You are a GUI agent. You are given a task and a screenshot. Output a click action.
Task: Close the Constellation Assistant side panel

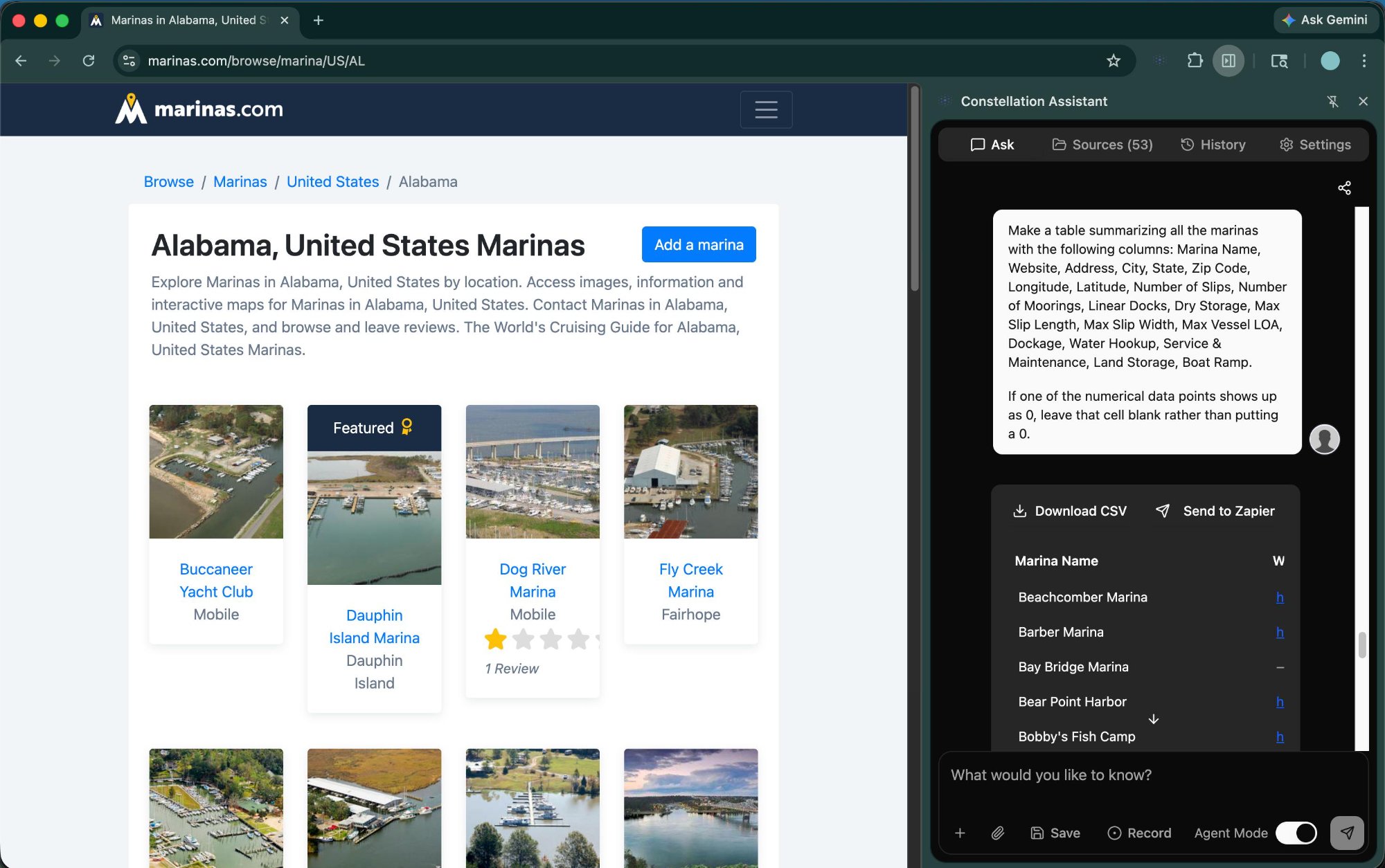point(1364,102)
